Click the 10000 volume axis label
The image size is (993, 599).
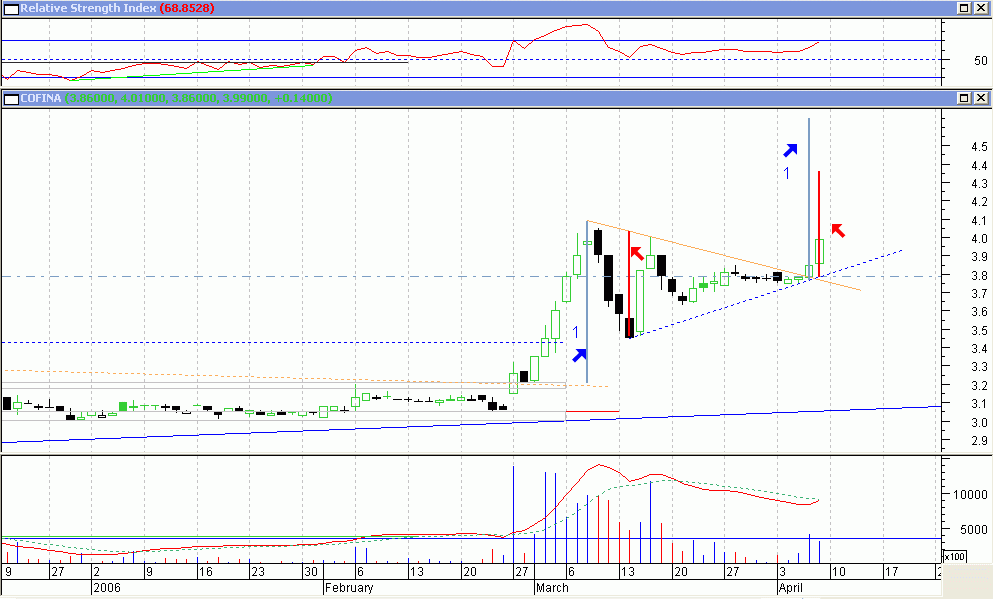tap(971, 495)
